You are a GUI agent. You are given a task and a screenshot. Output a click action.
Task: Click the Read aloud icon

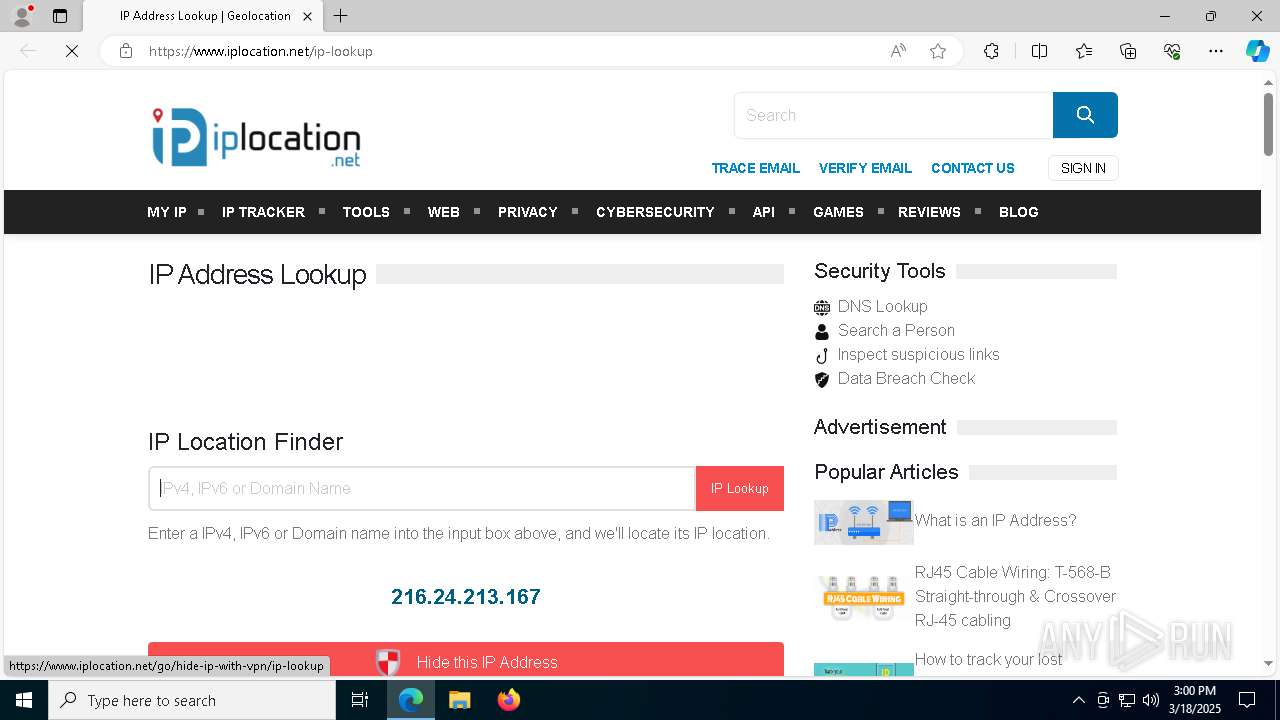[x=898, y=51]
